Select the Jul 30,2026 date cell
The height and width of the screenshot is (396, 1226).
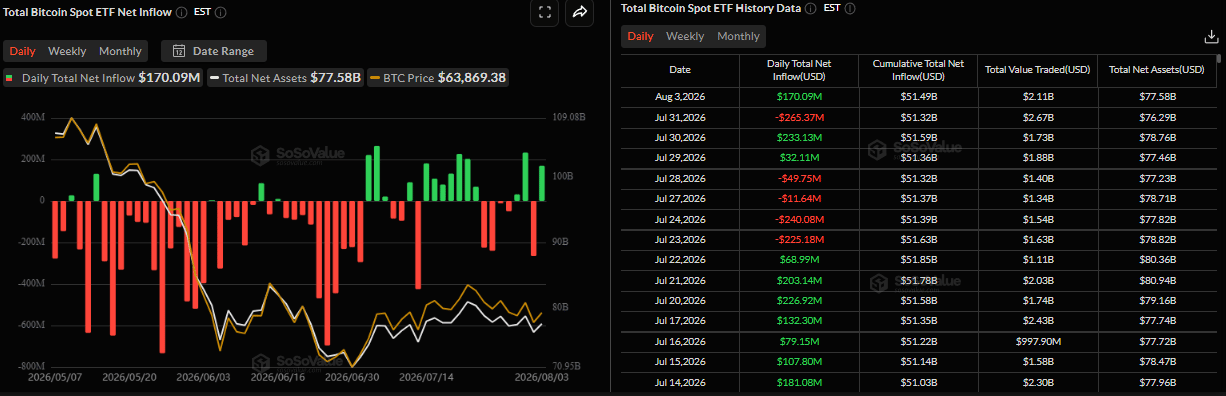[x=680, y=137]
